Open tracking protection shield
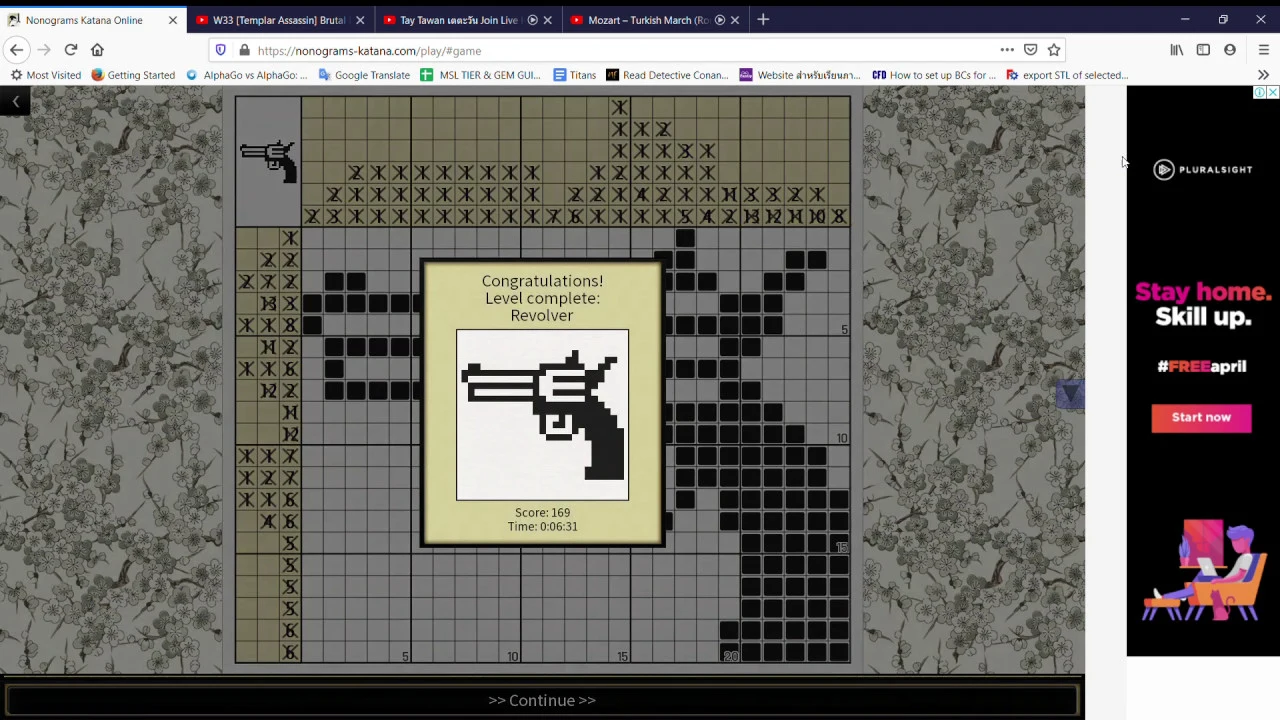This screenshot has height=720, width=1280. 221,50
